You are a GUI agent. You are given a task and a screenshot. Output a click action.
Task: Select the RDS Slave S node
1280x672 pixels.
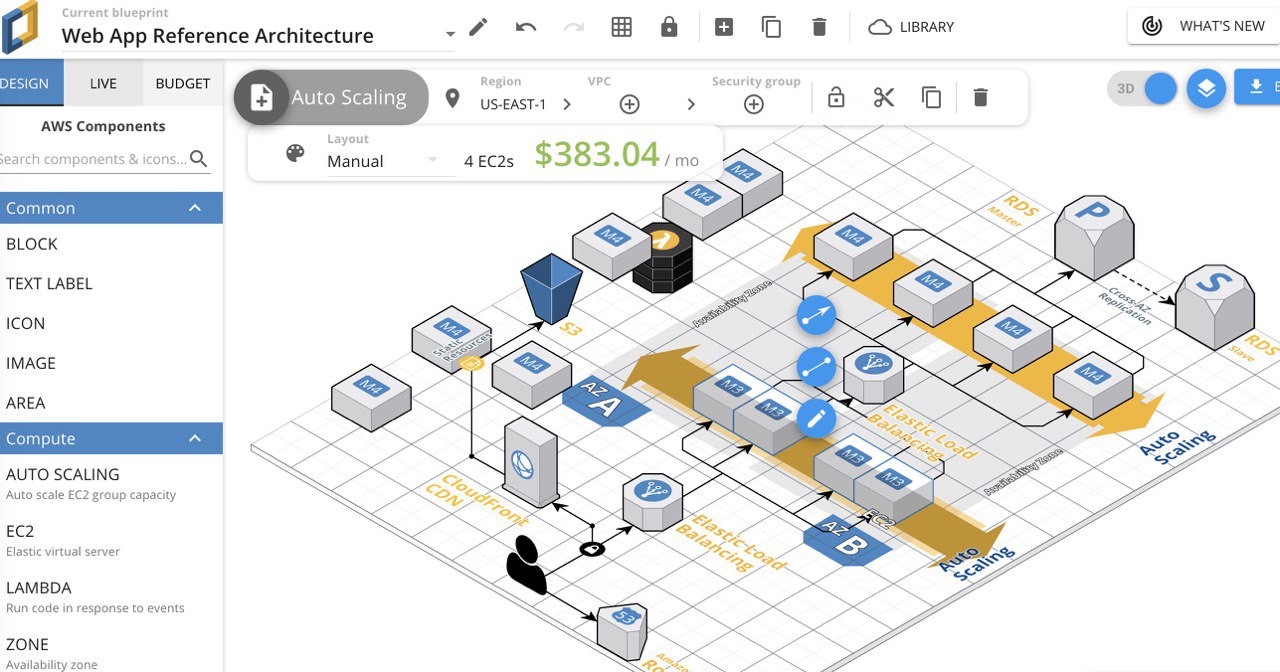coord(1214,306)
